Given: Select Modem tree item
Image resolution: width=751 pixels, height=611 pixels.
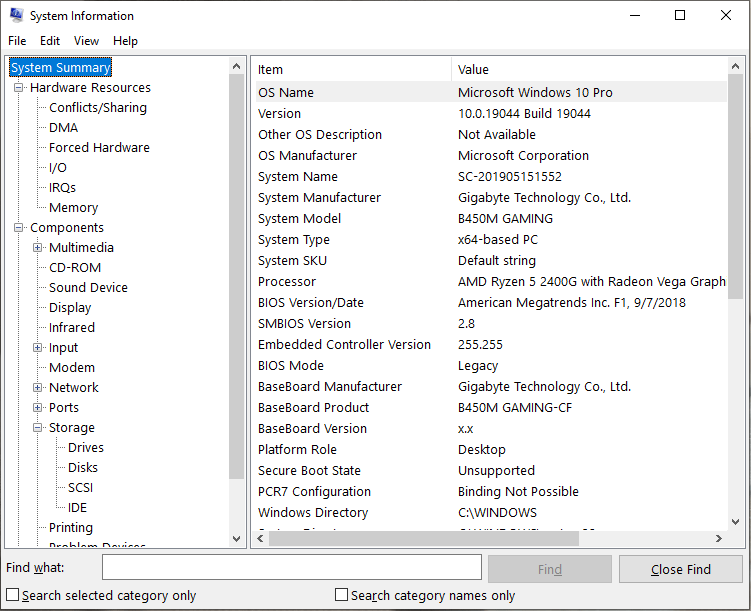Looking at the screenshot, I should point(72,368).
